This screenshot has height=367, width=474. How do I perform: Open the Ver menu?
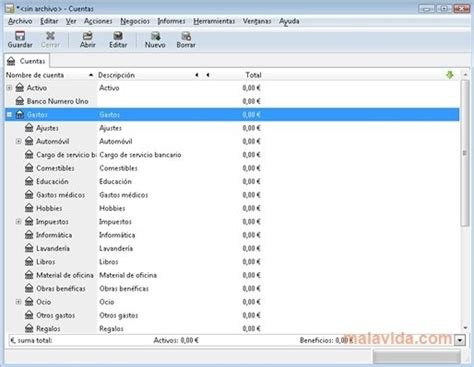point(71,21)
